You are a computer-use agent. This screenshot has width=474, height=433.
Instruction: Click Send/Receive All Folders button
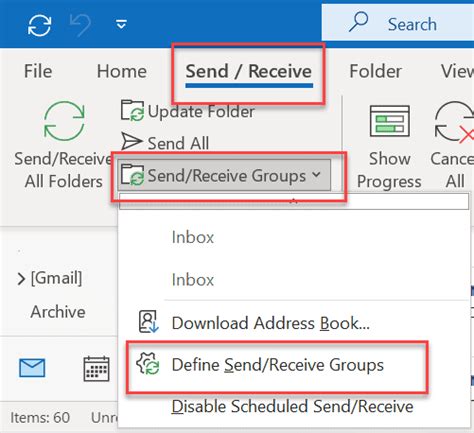(64, 145)
